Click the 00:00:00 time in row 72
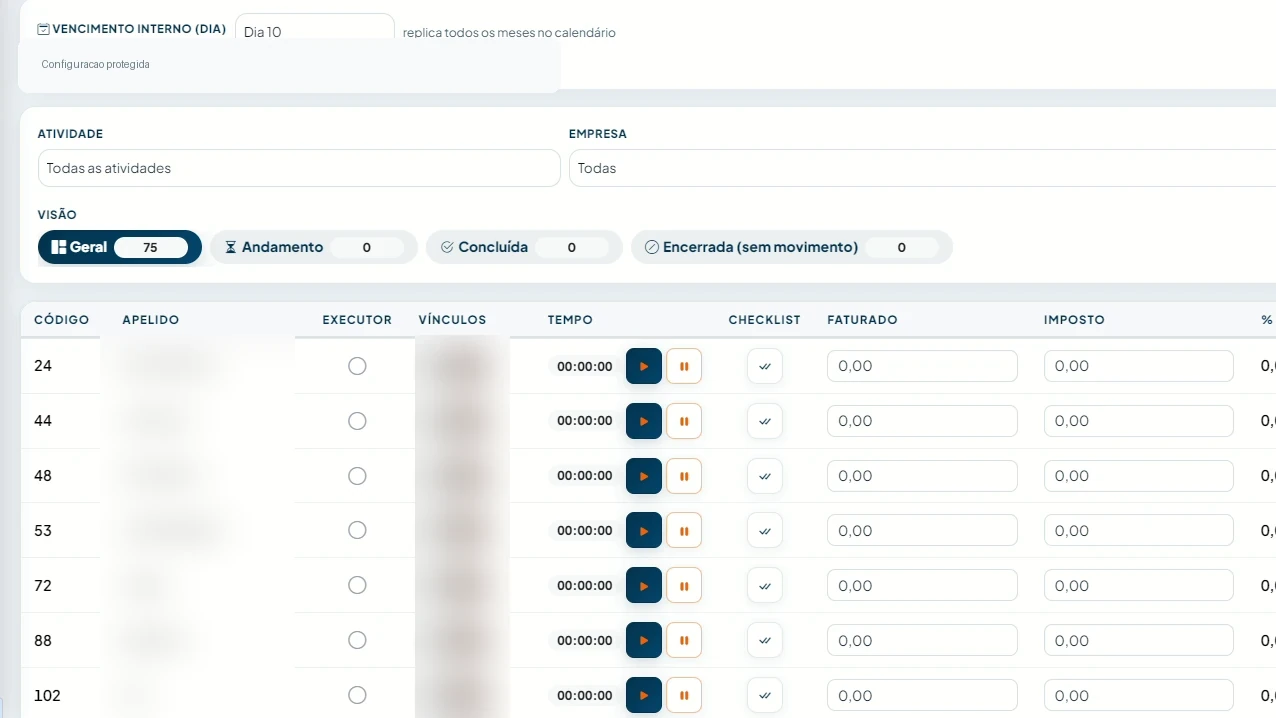The height and width of the screenshot is (718, 1276). (585, 586)
